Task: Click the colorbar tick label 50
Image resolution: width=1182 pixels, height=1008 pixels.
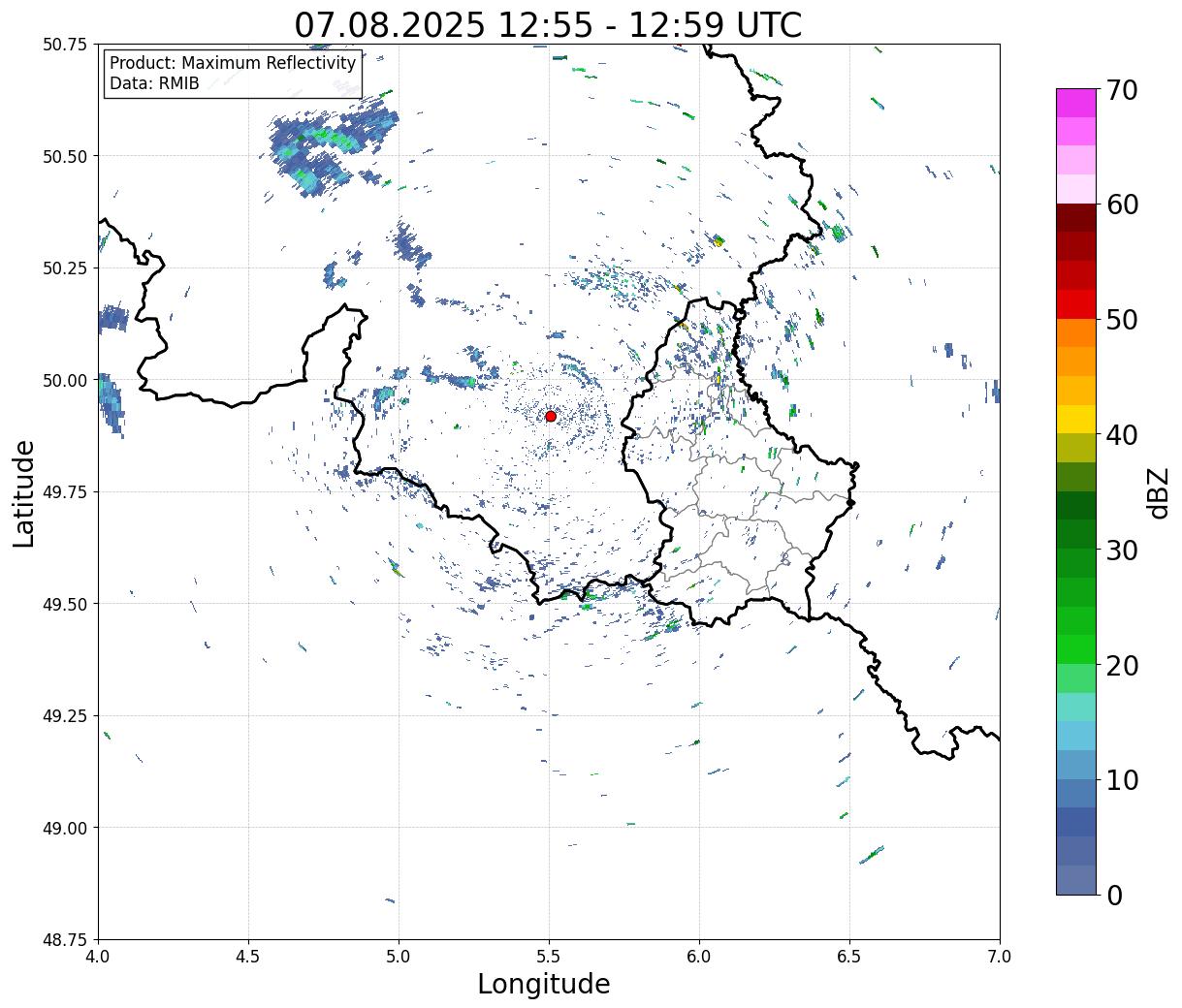Action: [x=1123, y=319]
